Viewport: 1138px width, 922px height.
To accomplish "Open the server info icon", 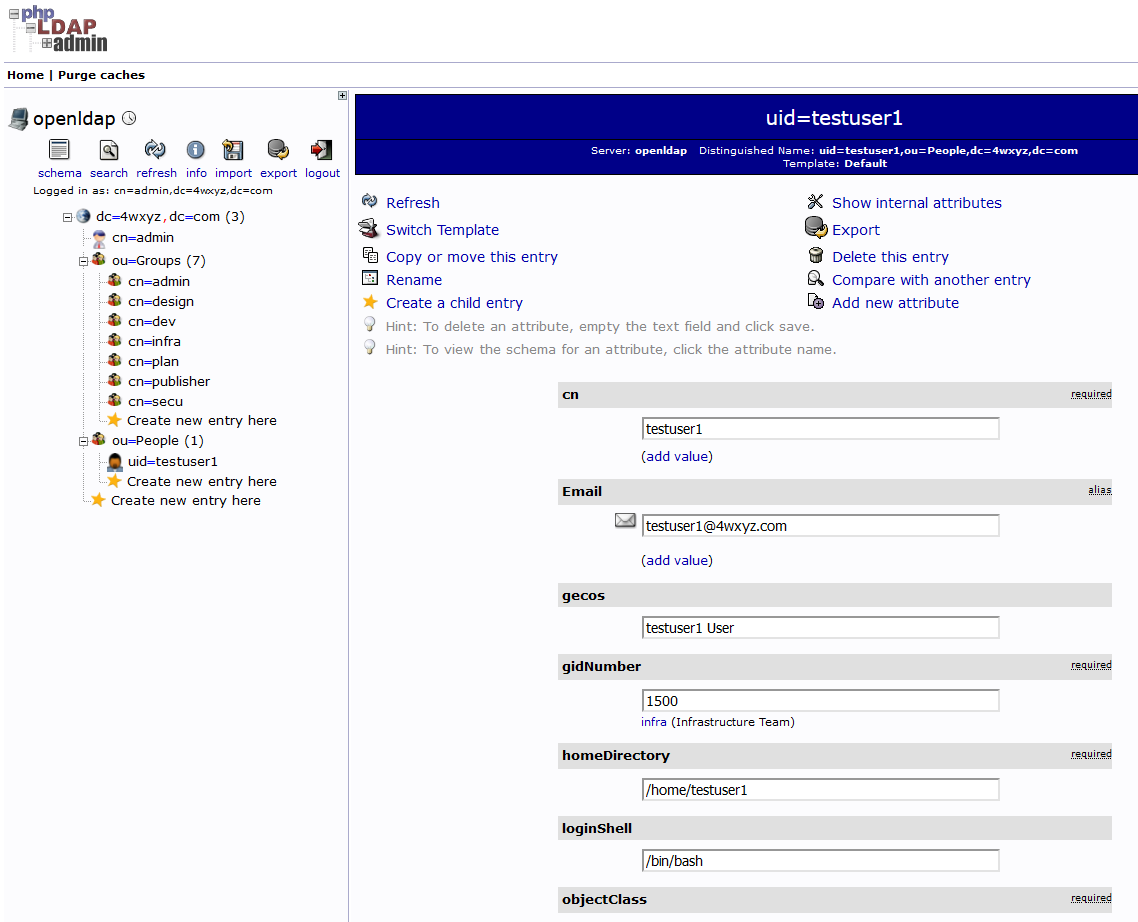I will (x=195, y=150).
